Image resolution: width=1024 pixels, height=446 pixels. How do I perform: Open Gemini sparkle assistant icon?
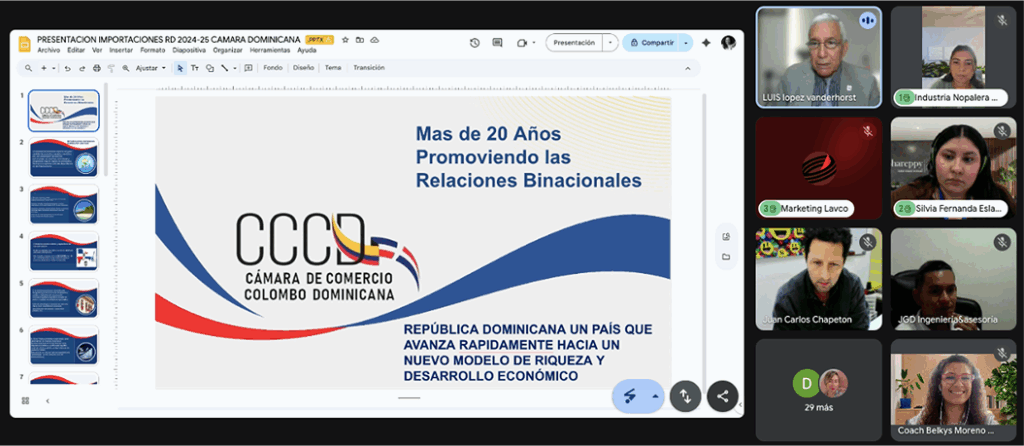click(706, 42)
